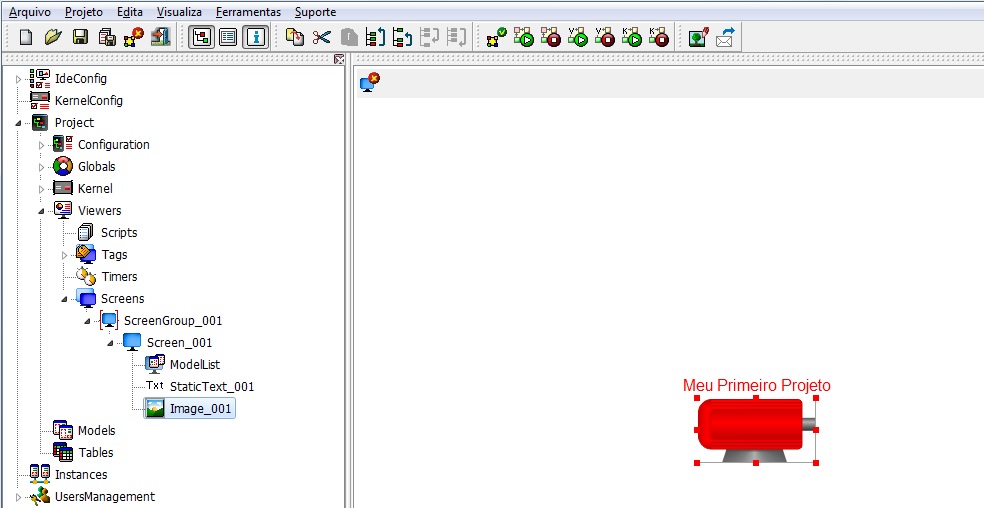Click the Screen_001 label in tree
Image resolution: width=984 pixels, height=508 pixels.
tap(179, 342)
